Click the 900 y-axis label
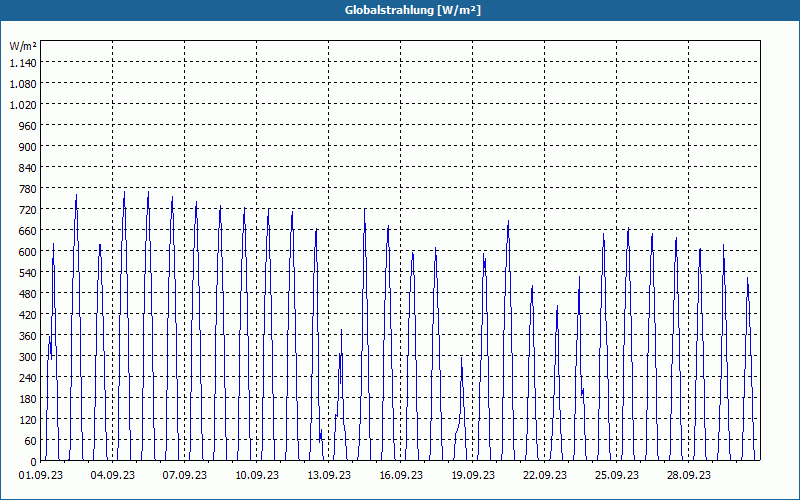The image size is (800, 500). [x=28, y=146]
